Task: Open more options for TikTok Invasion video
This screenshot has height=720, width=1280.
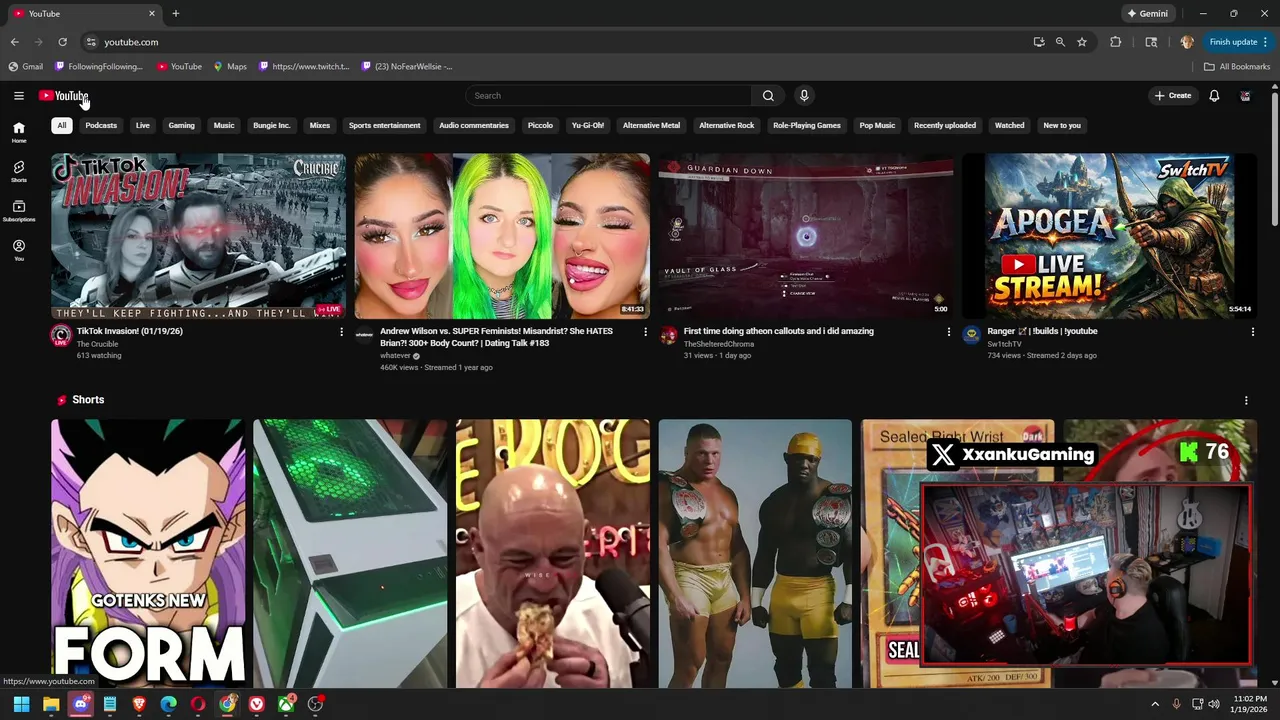Action: (x=341, y=332)
